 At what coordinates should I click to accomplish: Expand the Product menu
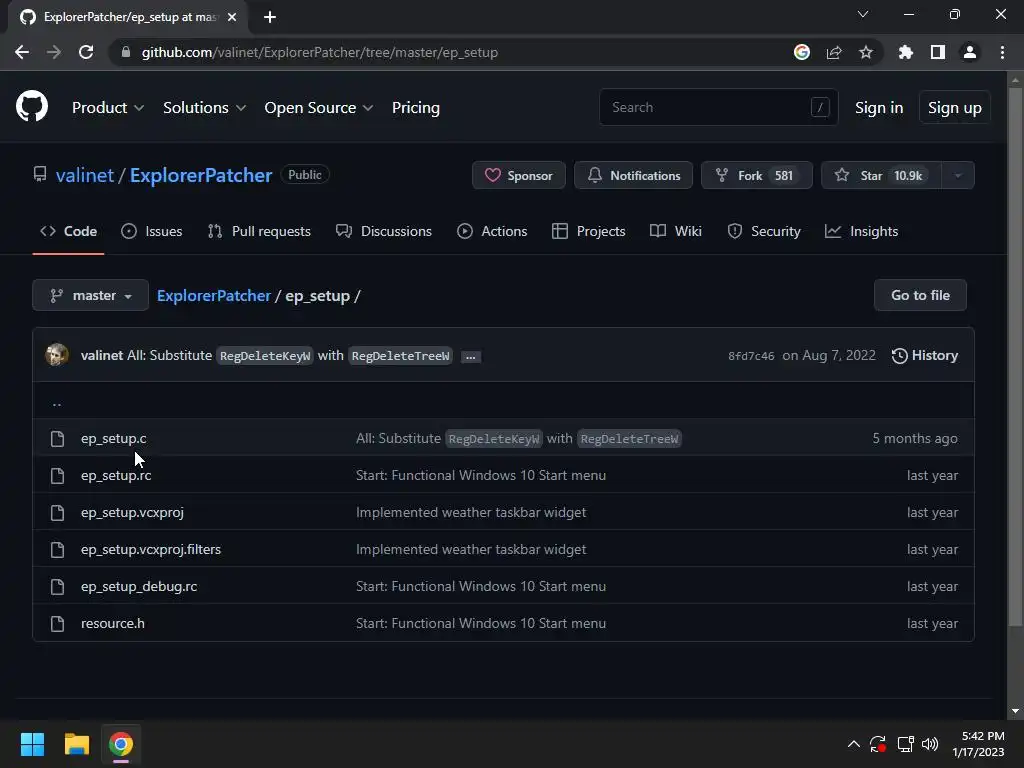coord(108,108)
